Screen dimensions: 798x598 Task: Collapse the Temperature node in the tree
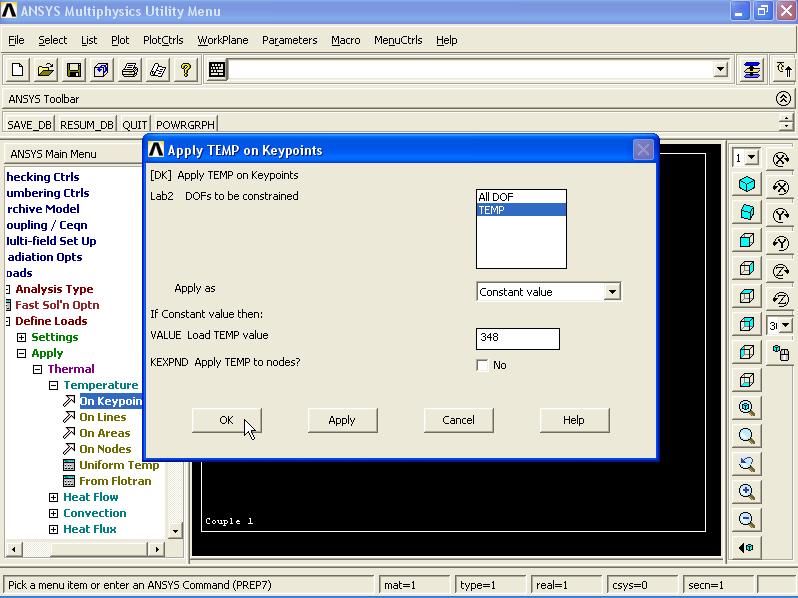[x=53, y=385]
